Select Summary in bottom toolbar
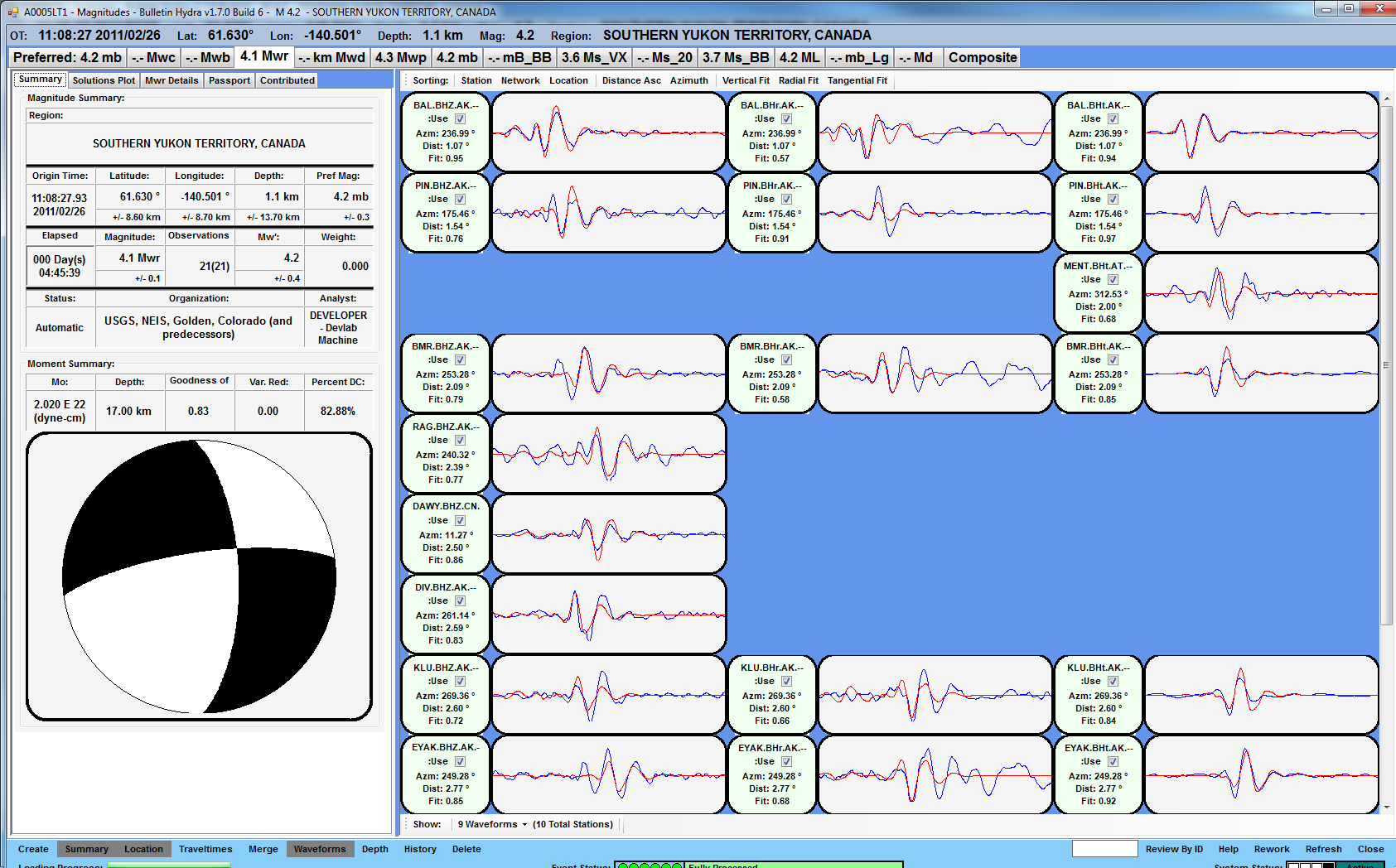 87,849
